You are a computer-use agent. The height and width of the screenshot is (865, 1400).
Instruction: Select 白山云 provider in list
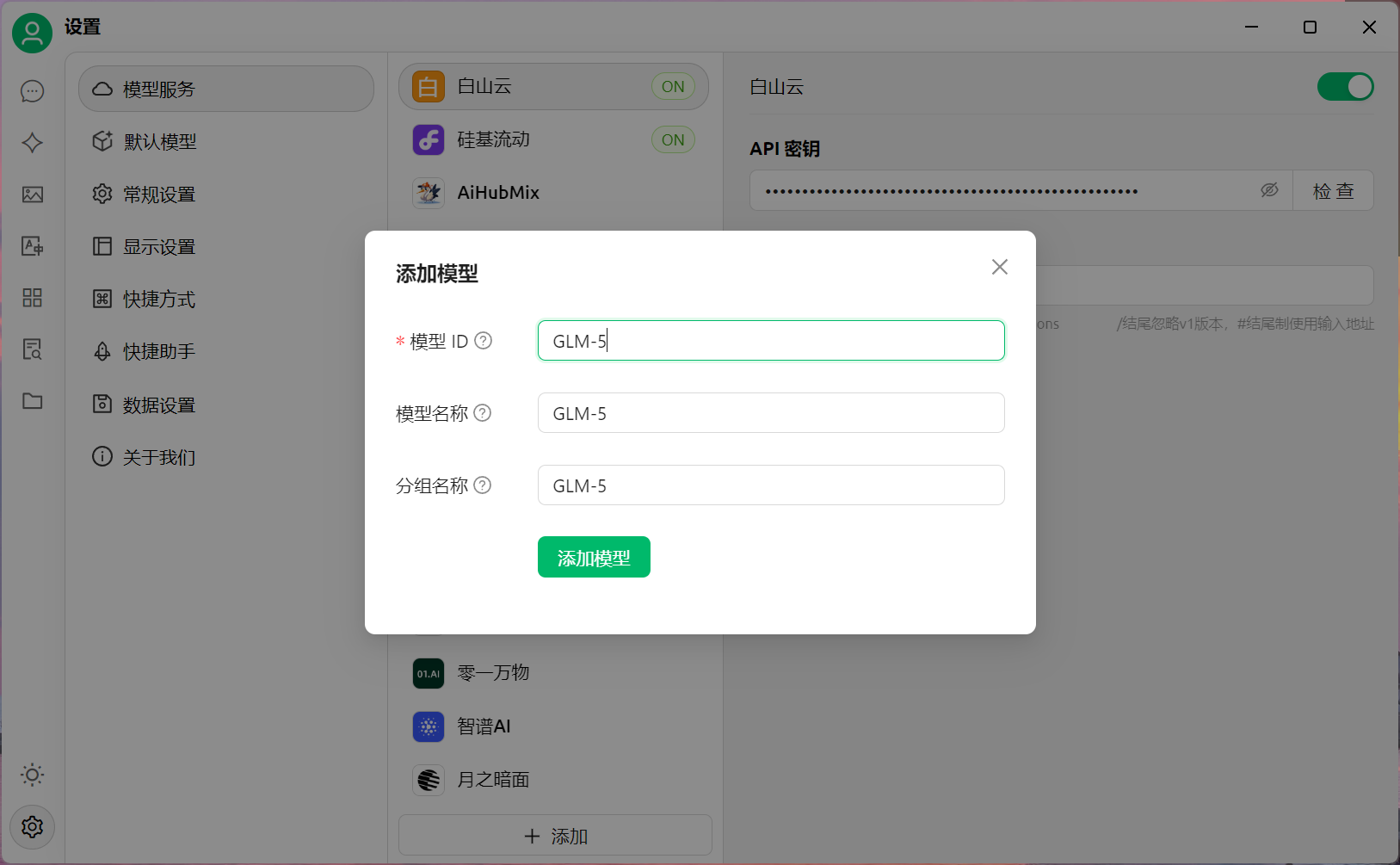tap(554, 86)
